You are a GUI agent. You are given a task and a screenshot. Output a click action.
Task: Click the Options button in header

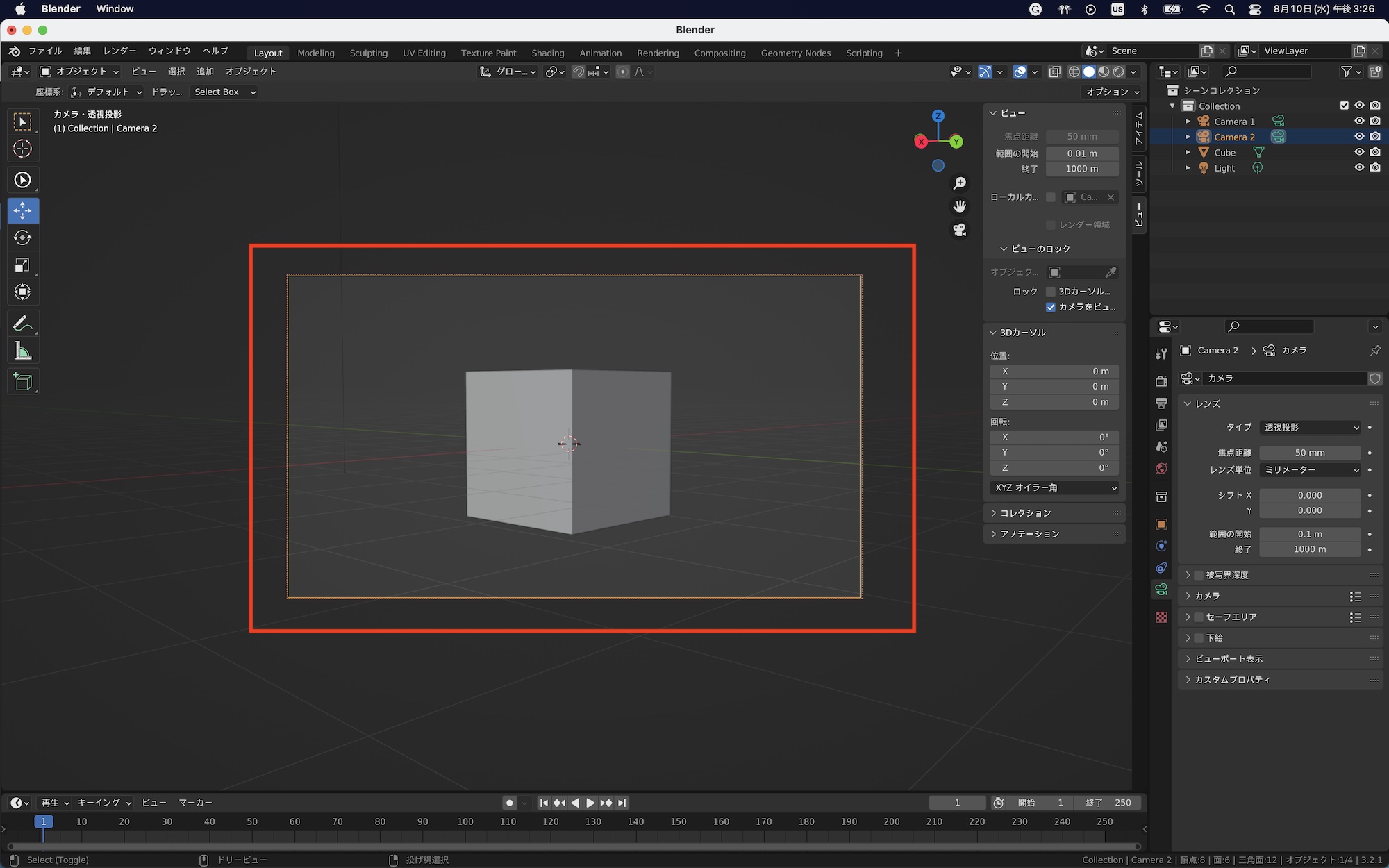coord(1113,92)
